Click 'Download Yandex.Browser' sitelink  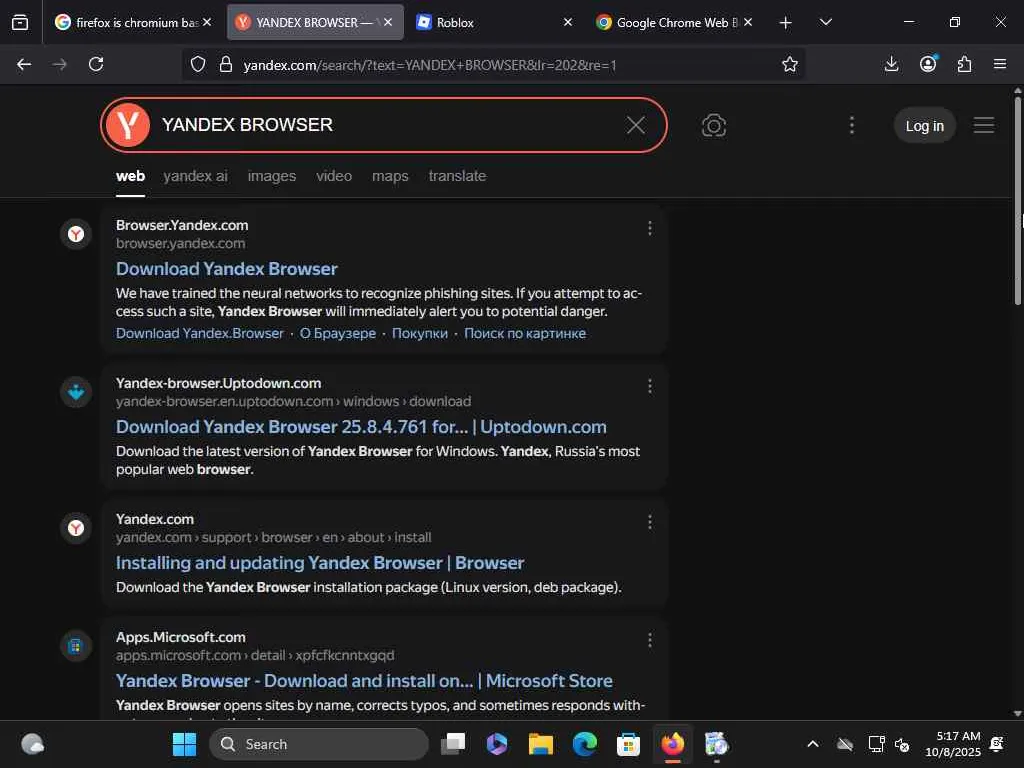click(200, 333)
